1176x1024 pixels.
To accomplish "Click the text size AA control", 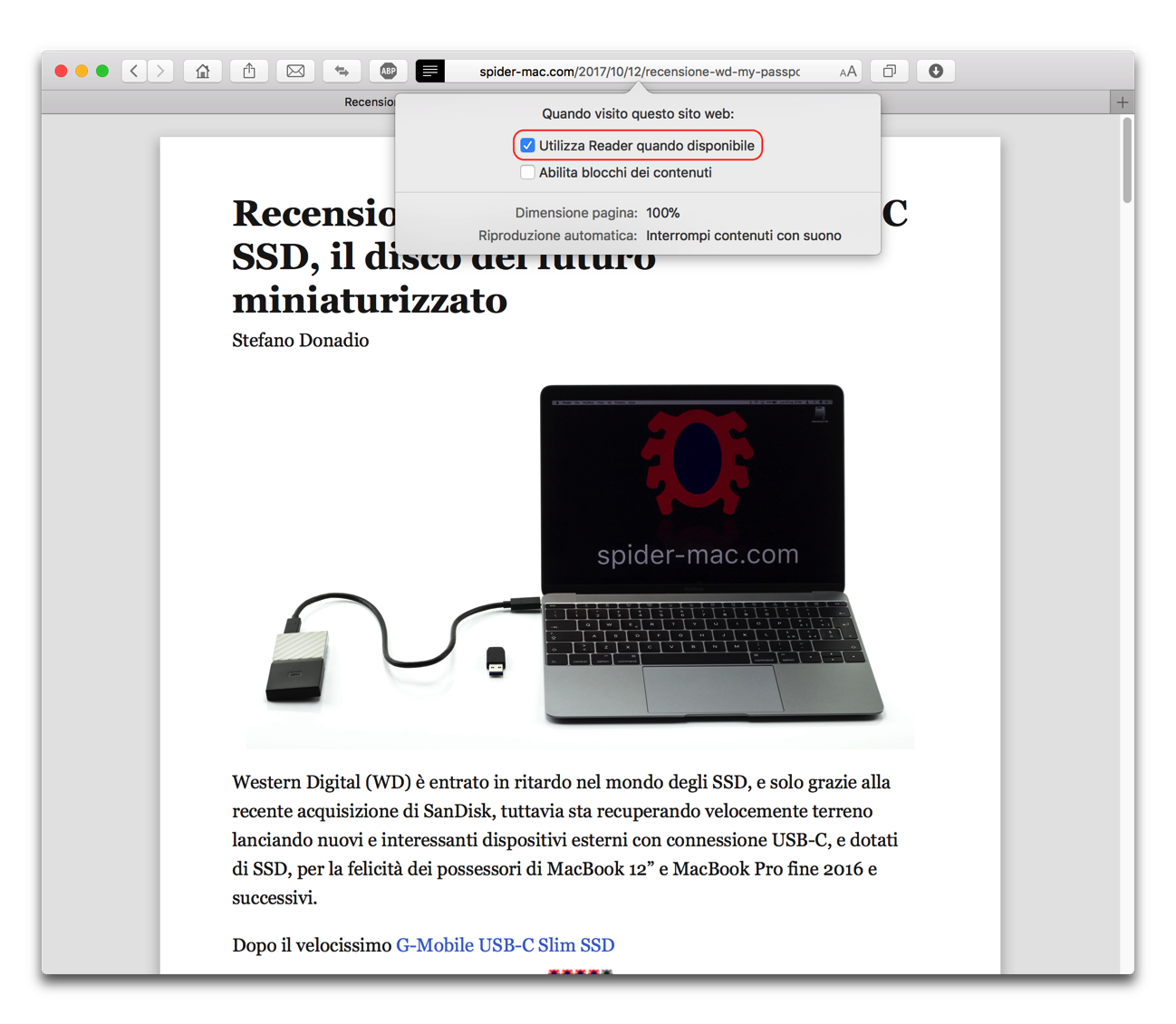I will coord(848,71).
